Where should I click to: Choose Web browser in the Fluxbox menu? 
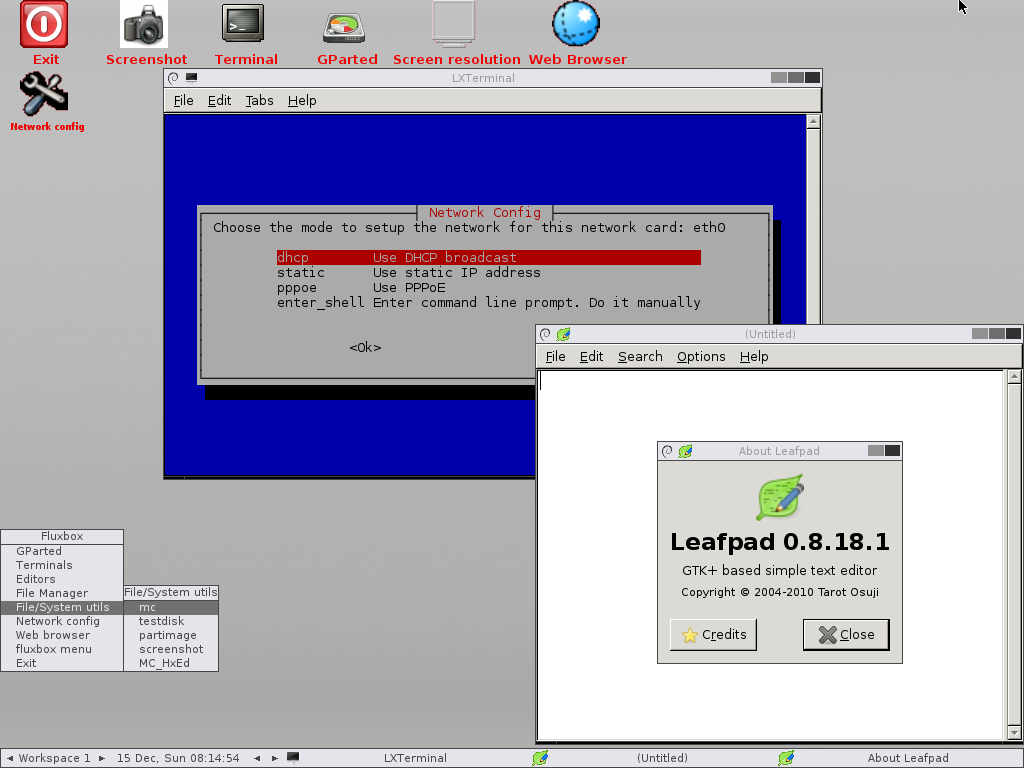point(62,635)
